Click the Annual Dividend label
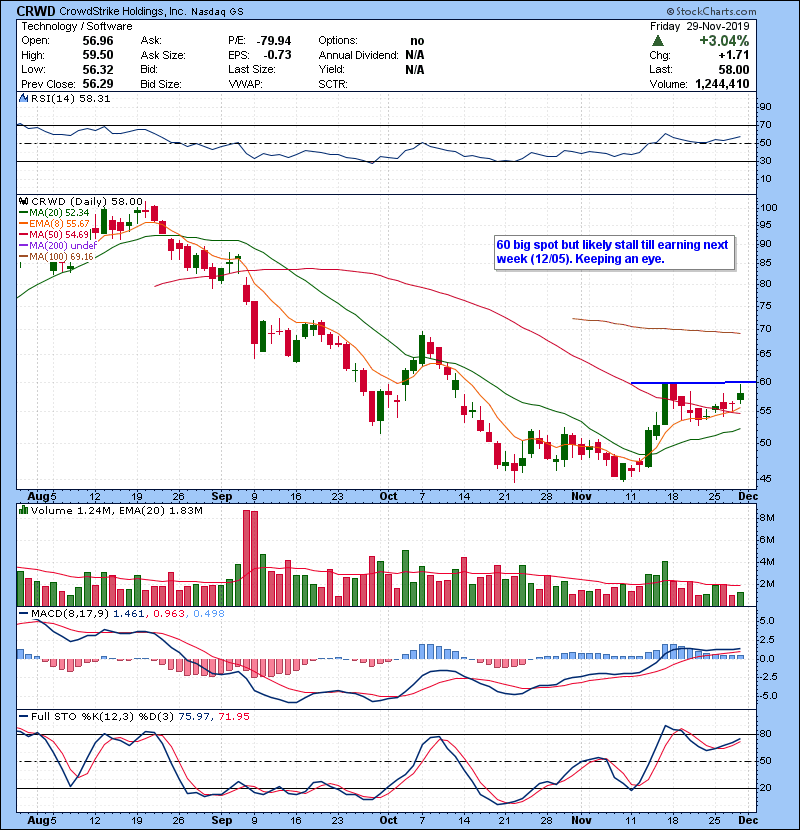The image size is (800, 830). (x=358, y=55)
